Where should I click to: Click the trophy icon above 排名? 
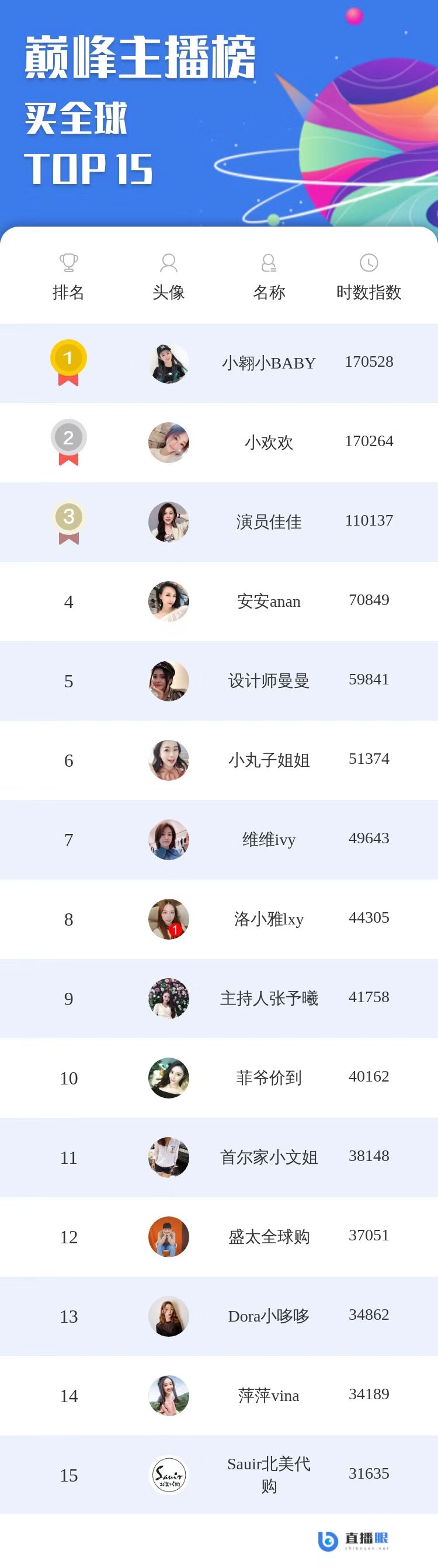[x=69, y=262]
